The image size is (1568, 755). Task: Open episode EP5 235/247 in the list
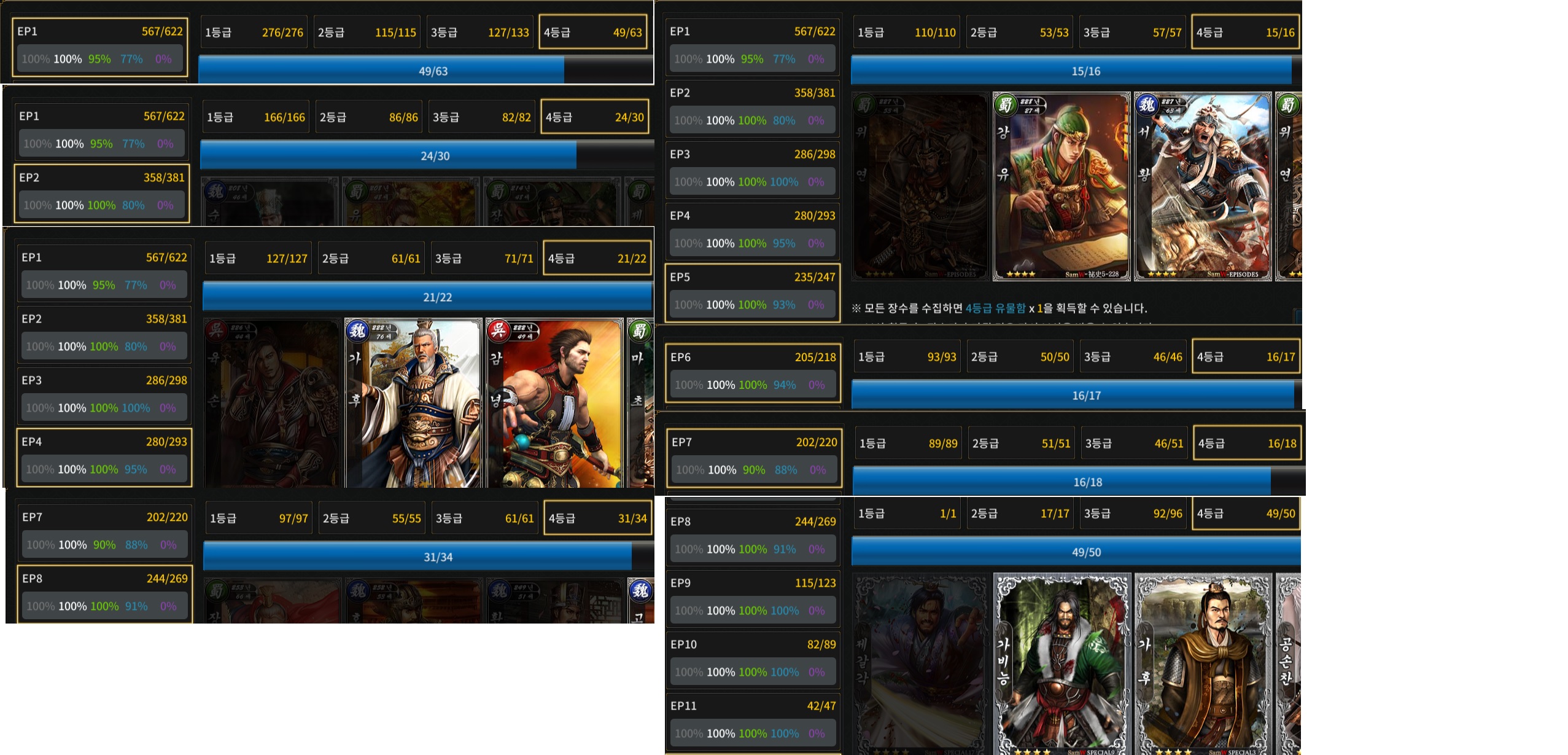click(752, 292)
